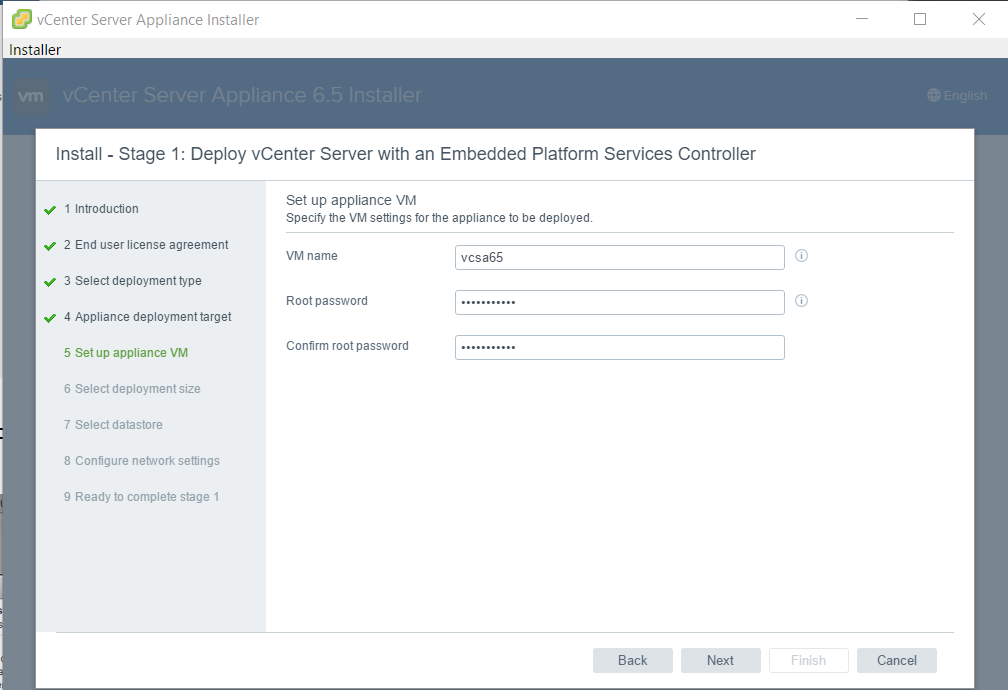This screenshot has height=690, width=1008.
Task: Open the English language selector
Action: 957,95
